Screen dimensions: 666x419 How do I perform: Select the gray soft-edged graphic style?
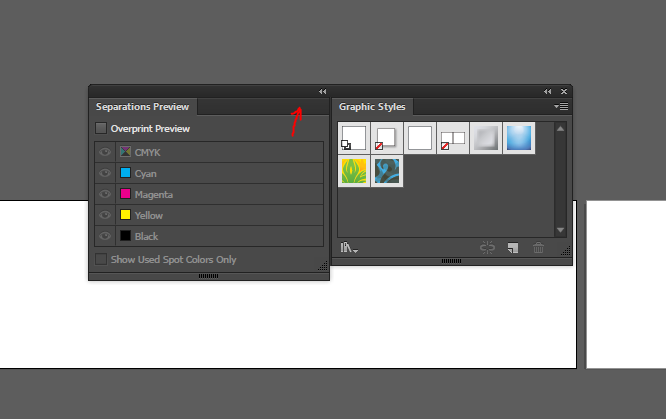486,138
